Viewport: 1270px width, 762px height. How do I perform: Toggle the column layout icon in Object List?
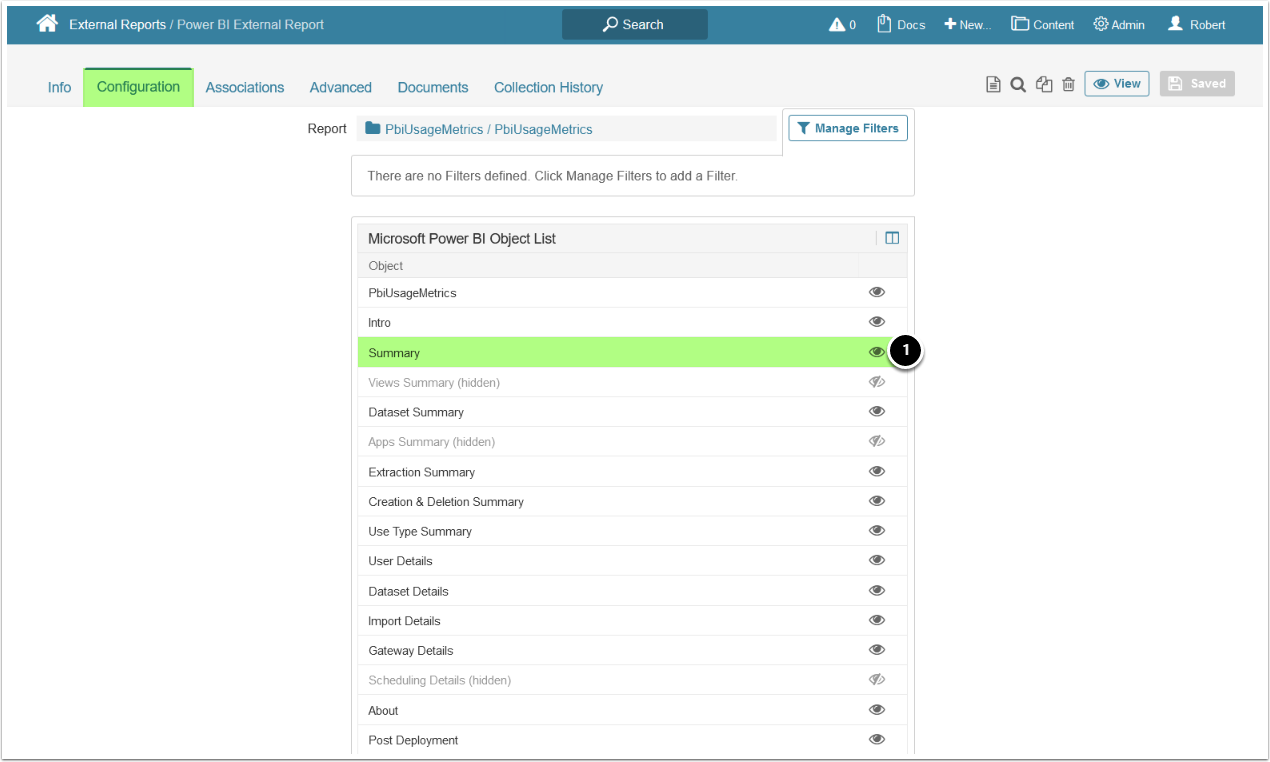coord(892,238)
